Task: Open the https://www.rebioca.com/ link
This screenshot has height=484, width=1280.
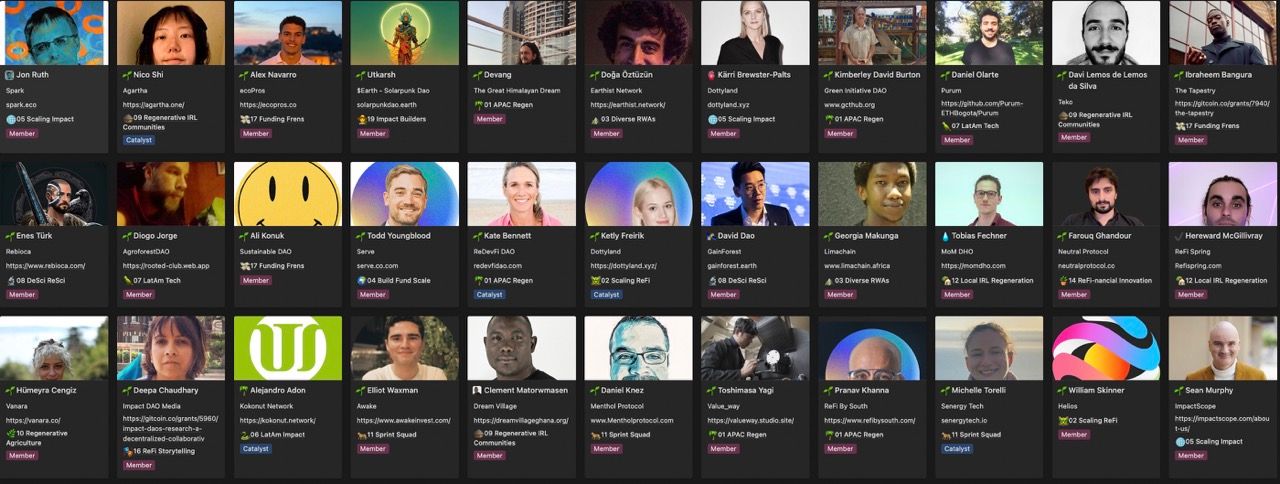Action: pyautogui.click(x=45, y=266)
